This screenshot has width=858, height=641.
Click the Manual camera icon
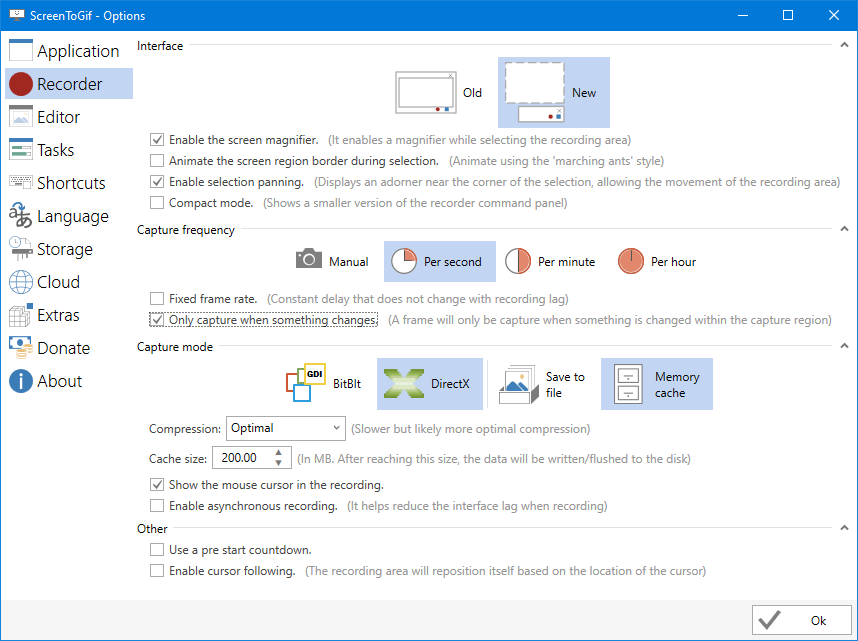point(309,258)
